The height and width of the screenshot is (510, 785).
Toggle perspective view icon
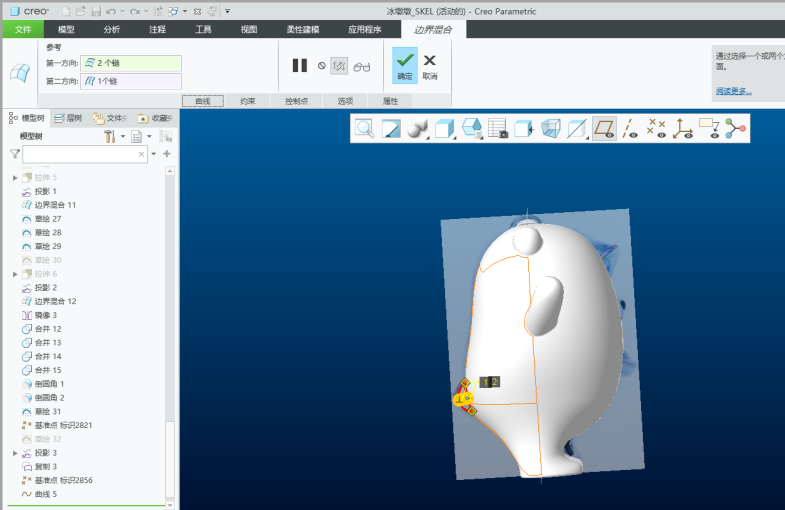[551, 128]
